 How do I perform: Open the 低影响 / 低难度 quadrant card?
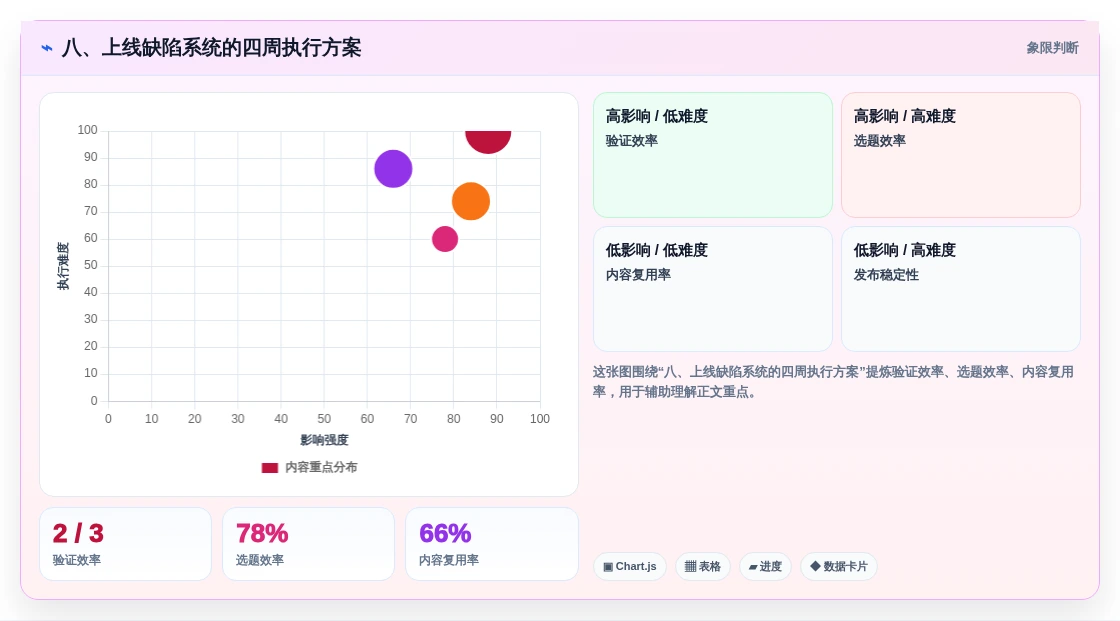point(713,289)
